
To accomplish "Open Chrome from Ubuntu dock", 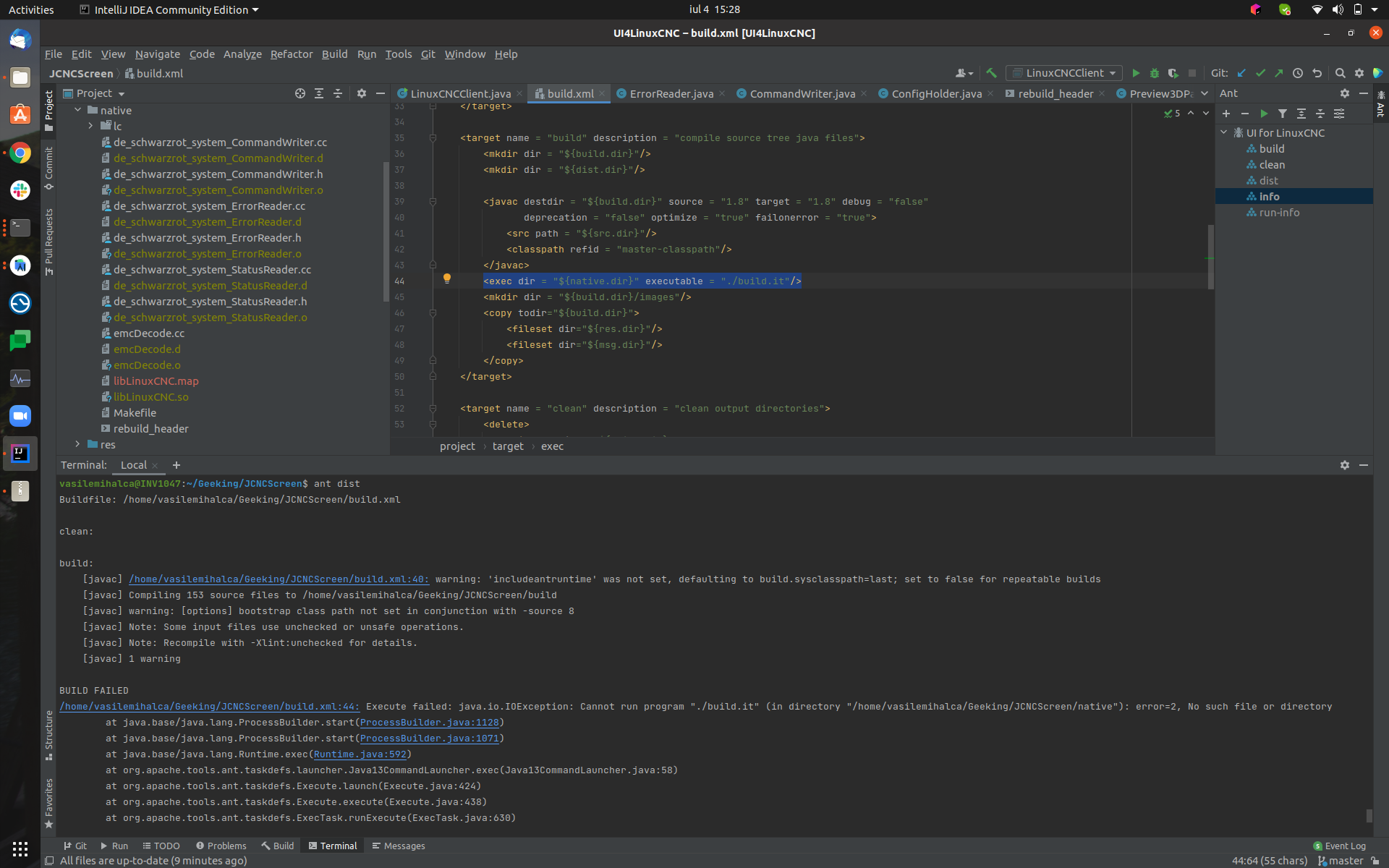I will pyautogui.click(x=20, y=153).
